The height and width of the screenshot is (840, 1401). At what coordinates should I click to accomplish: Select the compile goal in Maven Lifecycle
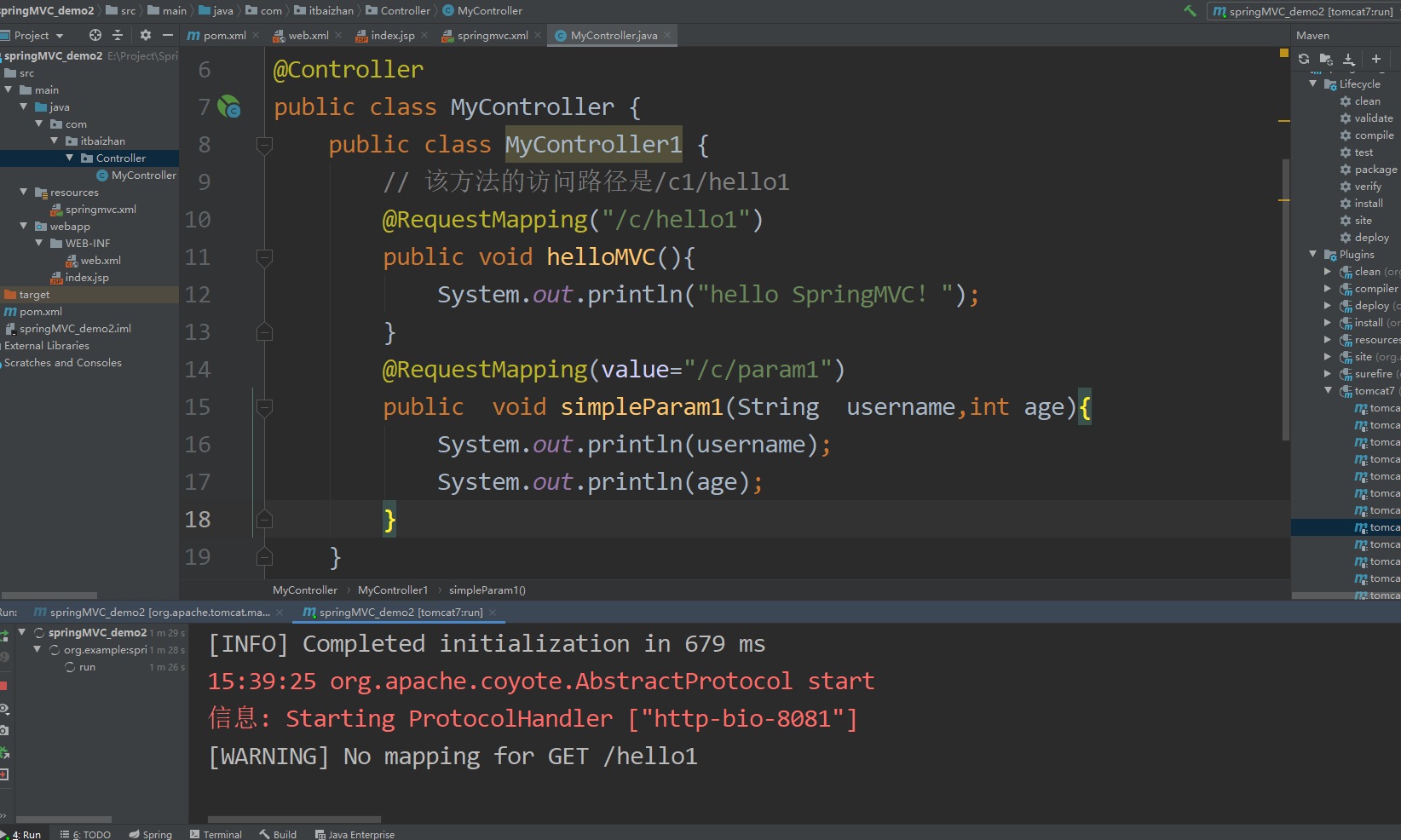coord(1367,135)
